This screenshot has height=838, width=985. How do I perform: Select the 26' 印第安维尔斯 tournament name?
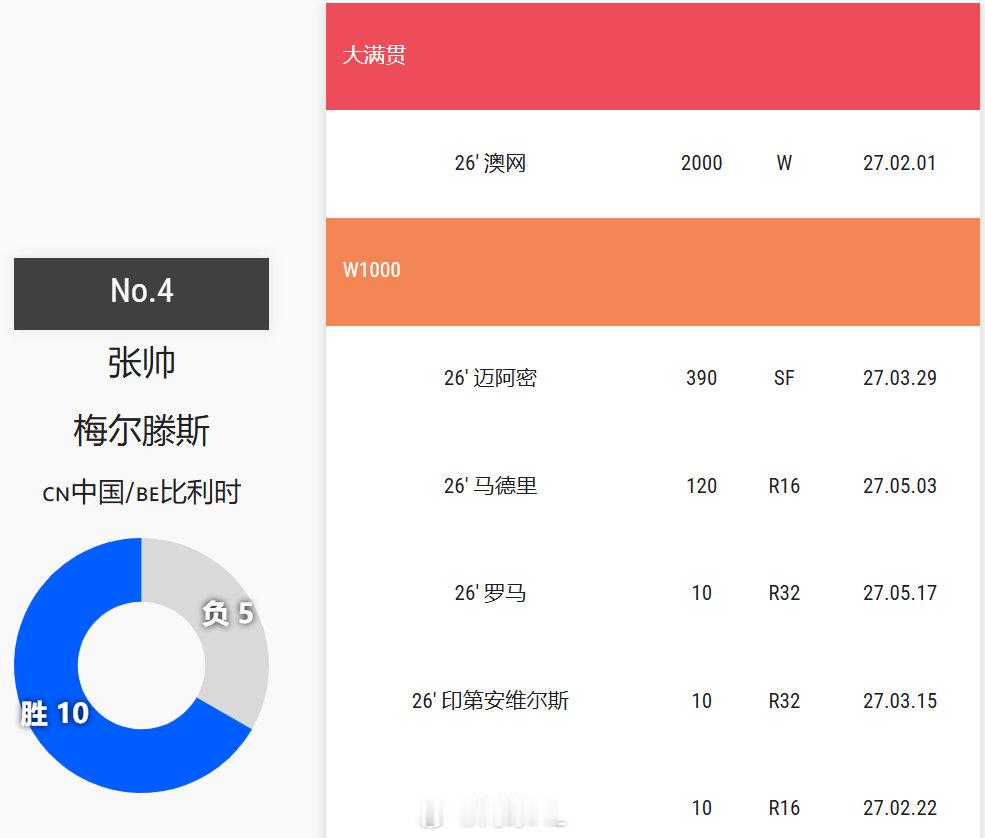pyautogui.click(x=491, y=701)
